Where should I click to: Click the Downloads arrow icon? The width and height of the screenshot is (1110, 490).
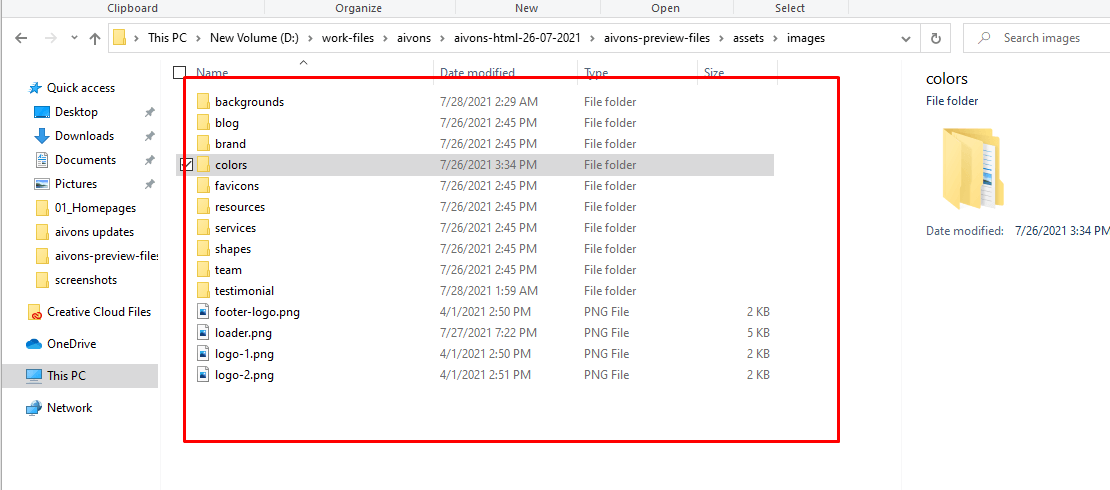coord(42,136)
